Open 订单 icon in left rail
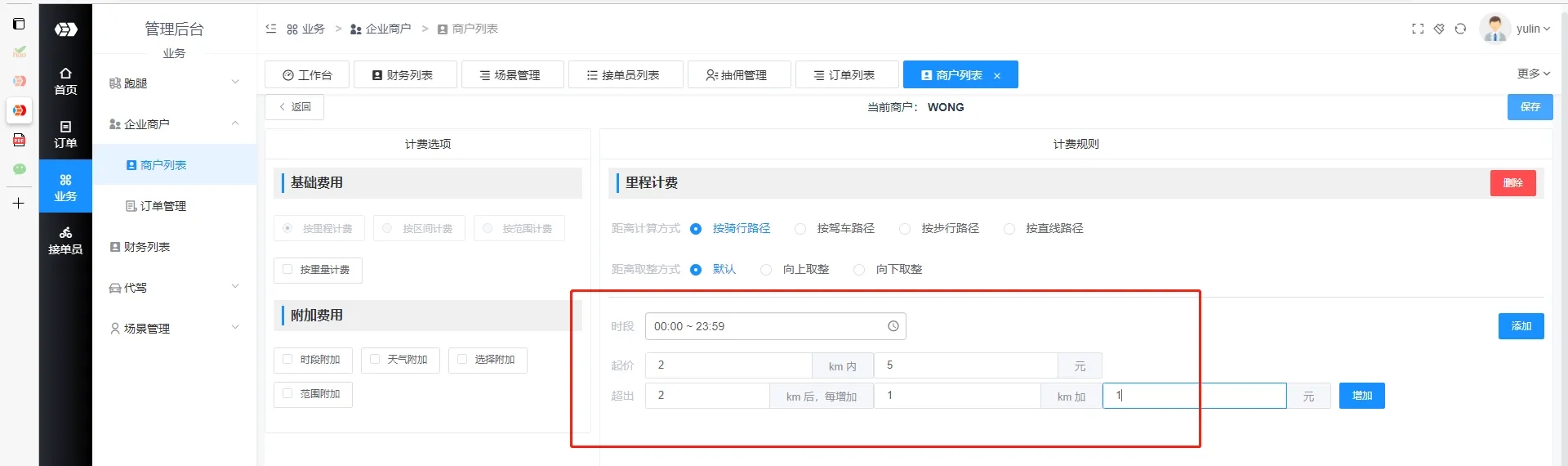The height and width of the screenshot is (466, 1568). coord(65,134)
